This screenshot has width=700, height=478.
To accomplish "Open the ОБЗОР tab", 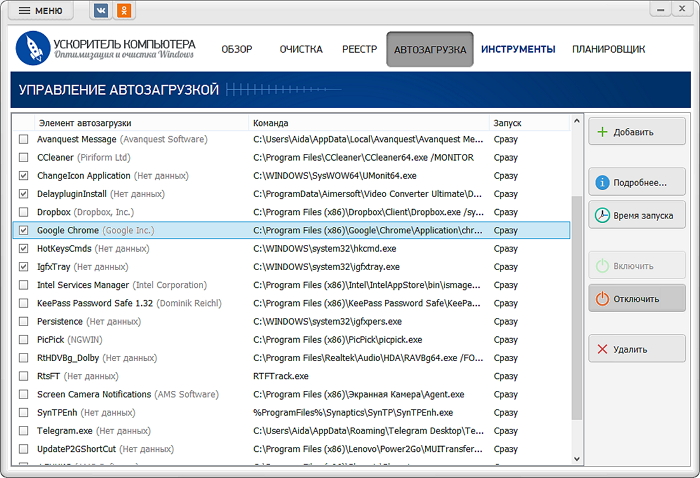I will click(237, 49).
